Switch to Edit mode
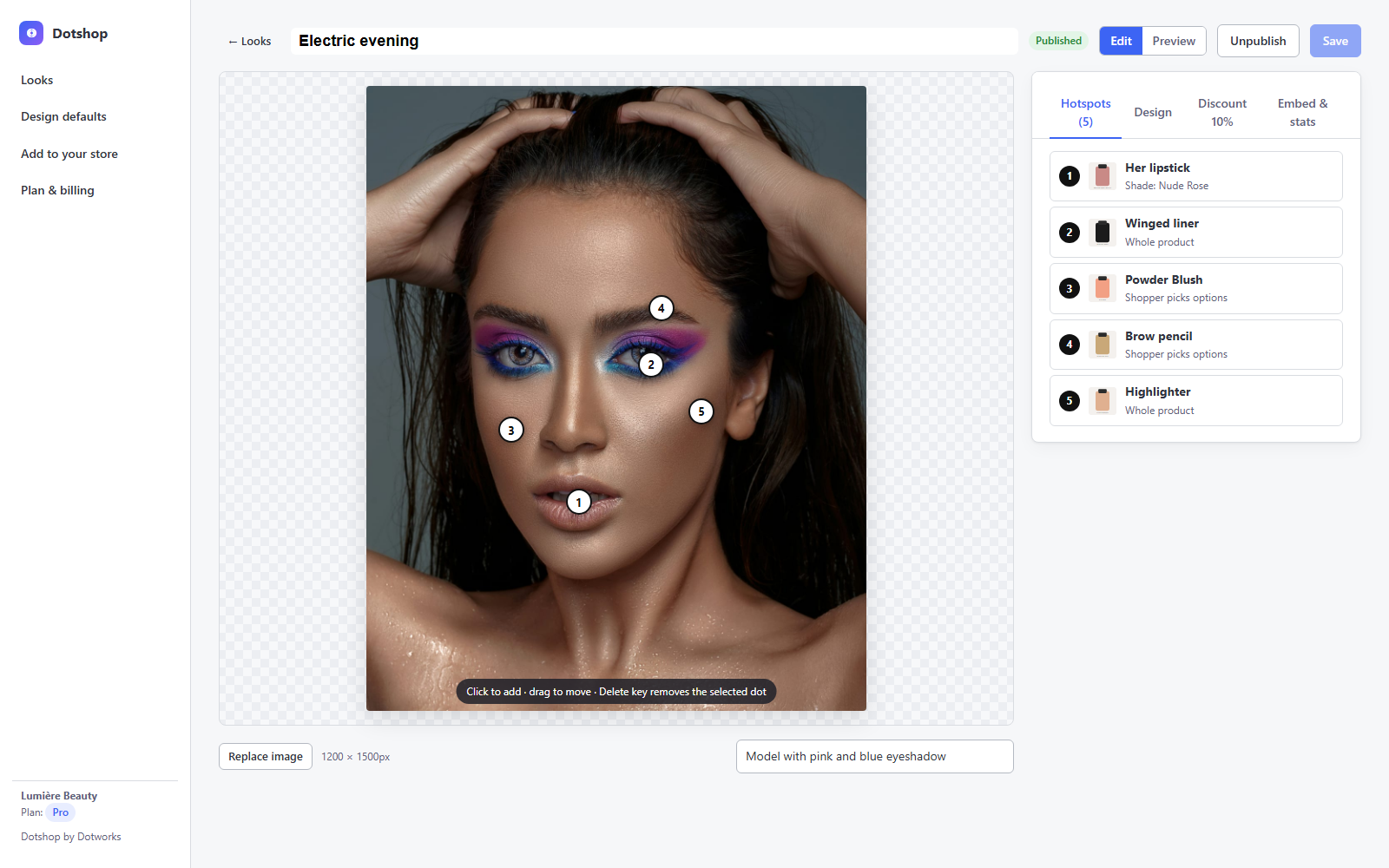 point(1121,41)
